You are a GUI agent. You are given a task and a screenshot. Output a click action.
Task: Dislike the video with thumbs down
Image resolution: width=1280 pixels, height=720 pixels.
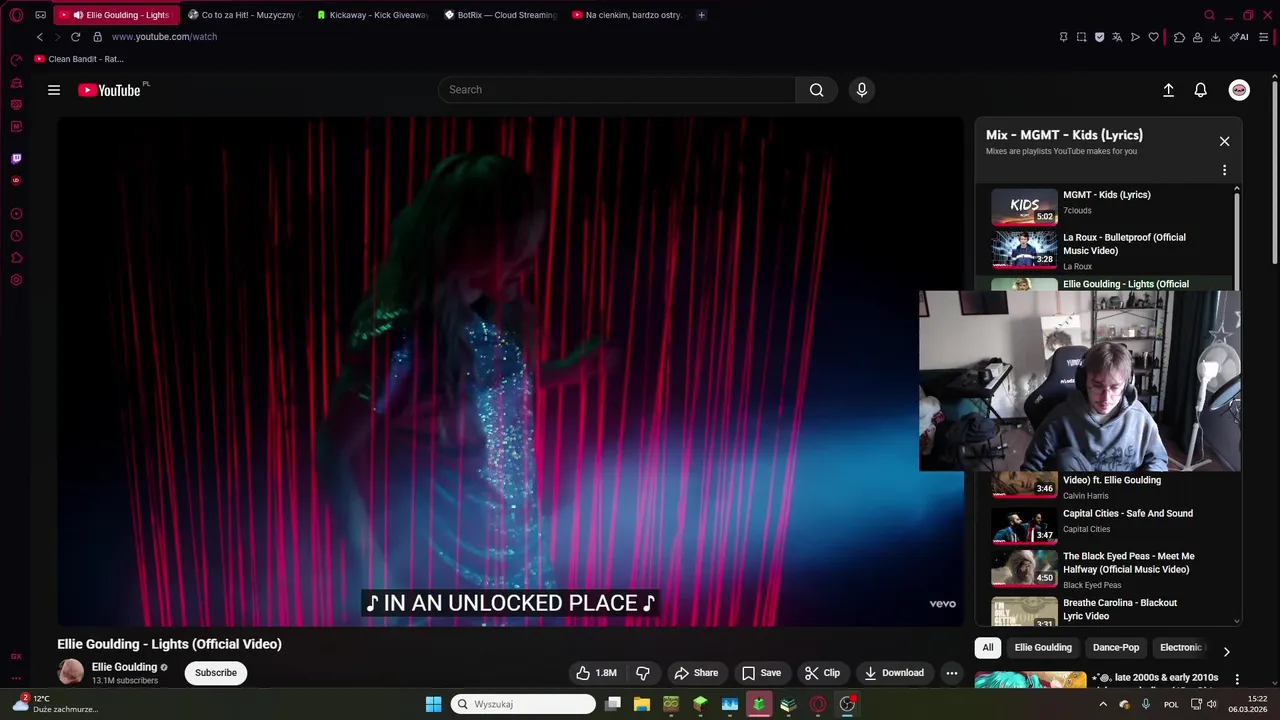tap(643, 673)
